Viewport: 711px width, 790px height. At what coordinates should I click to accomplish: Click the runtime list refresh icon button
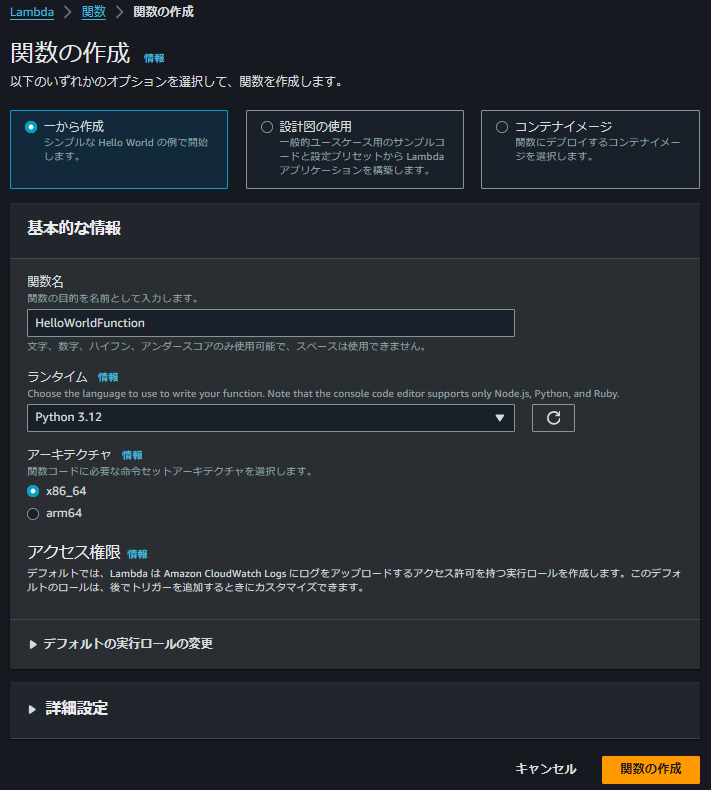(x=553, y=418)
